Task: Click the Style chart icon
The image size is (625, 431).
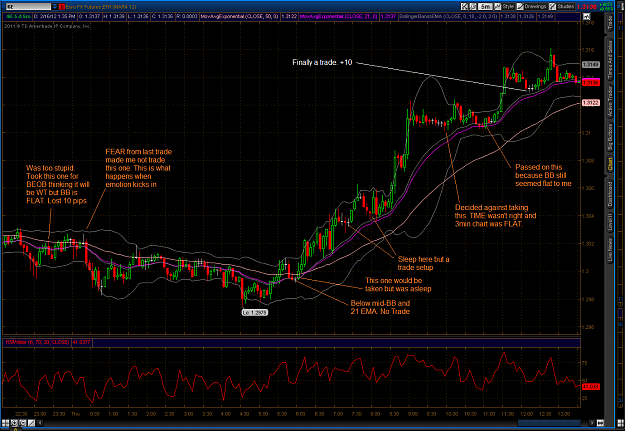Action: tap(498, 6)
